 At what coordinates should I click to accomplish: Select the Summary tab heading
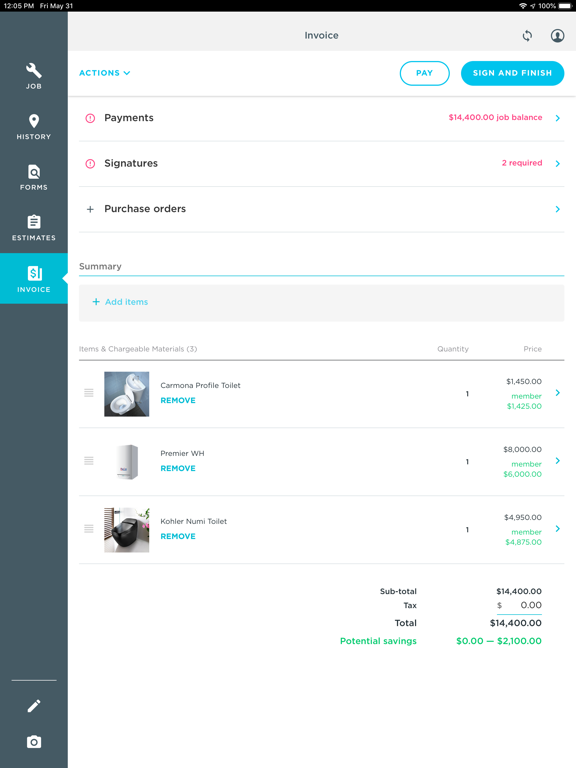[x=100, y=266]
